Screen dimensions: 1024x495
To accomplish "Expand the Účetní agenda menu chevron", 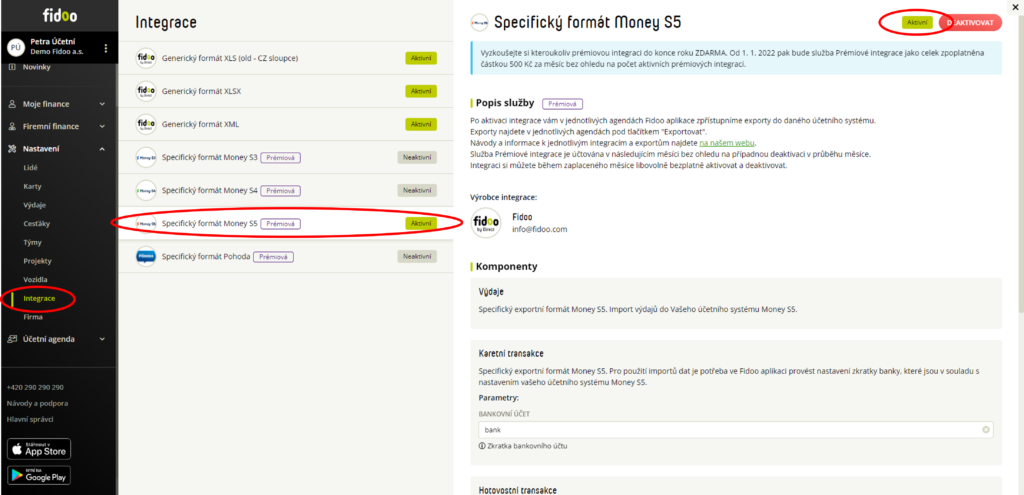I will coord(102,339).
